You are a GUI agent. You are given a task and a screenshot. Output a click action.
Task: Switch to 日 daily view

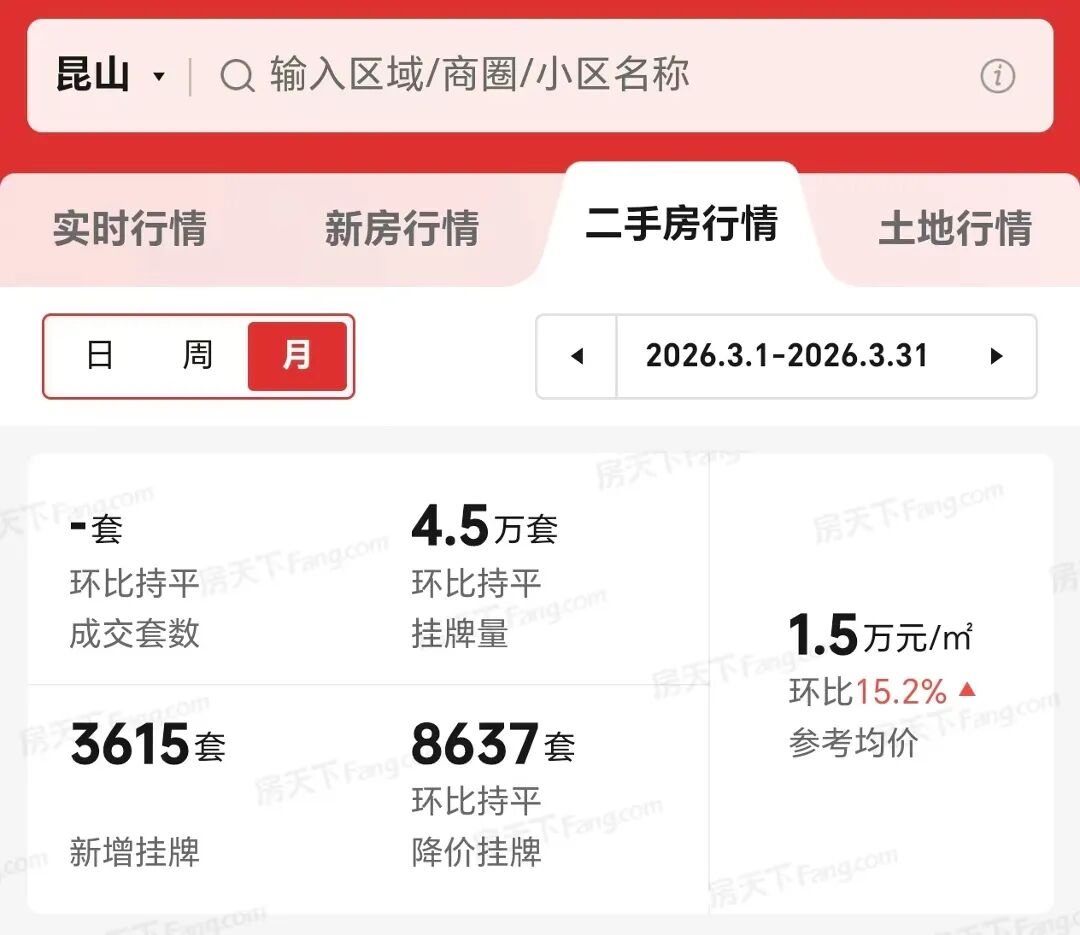click(x=100, y=356)
